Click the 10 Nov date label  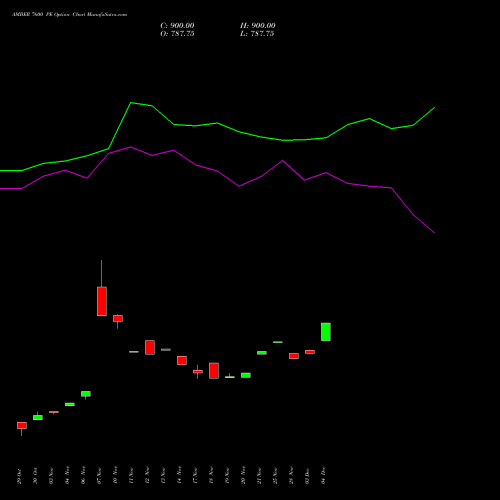(x=115, y=475)
